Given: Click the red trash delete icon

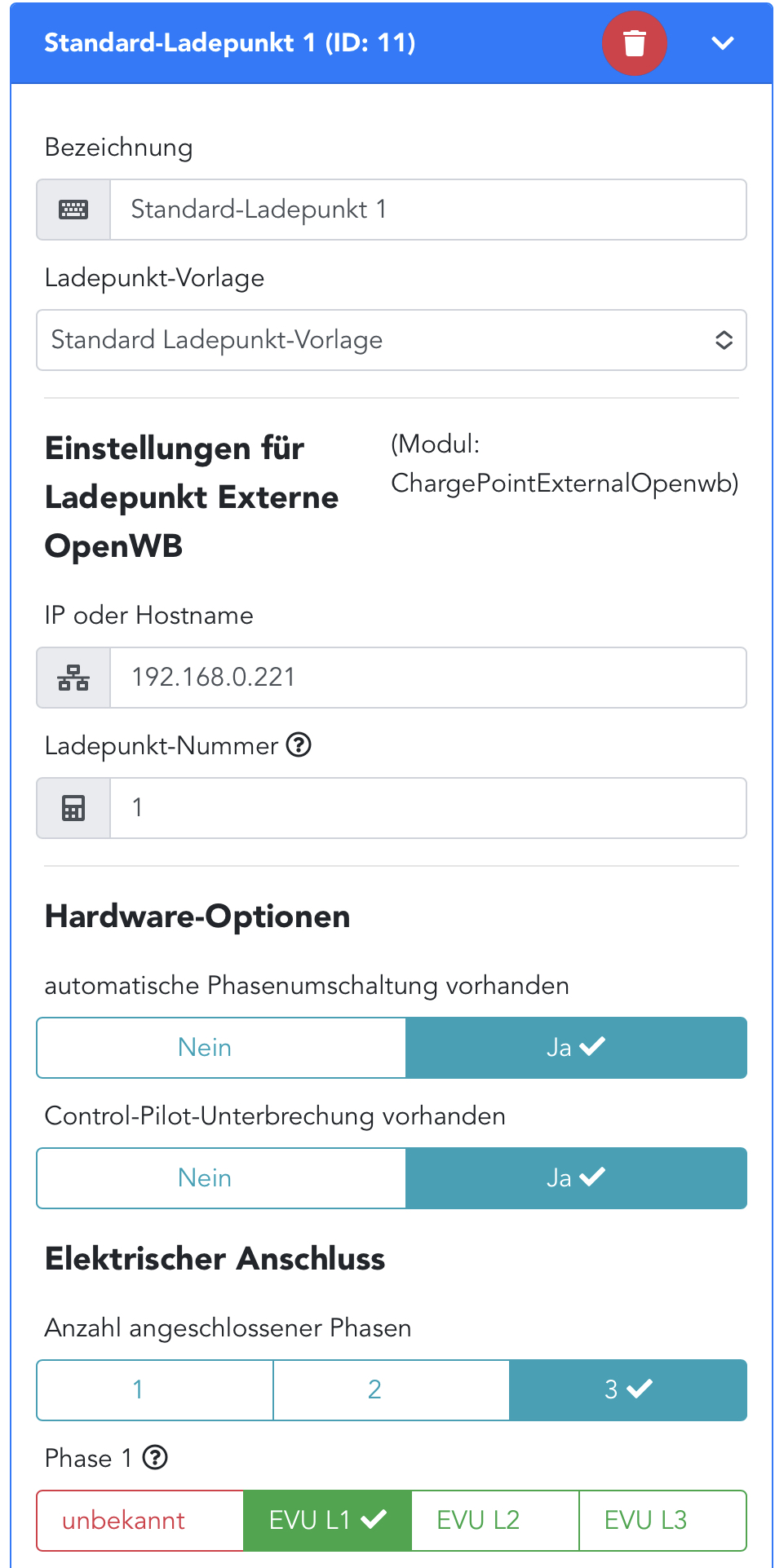Looking at the screenshot, I should click(634, 43).
